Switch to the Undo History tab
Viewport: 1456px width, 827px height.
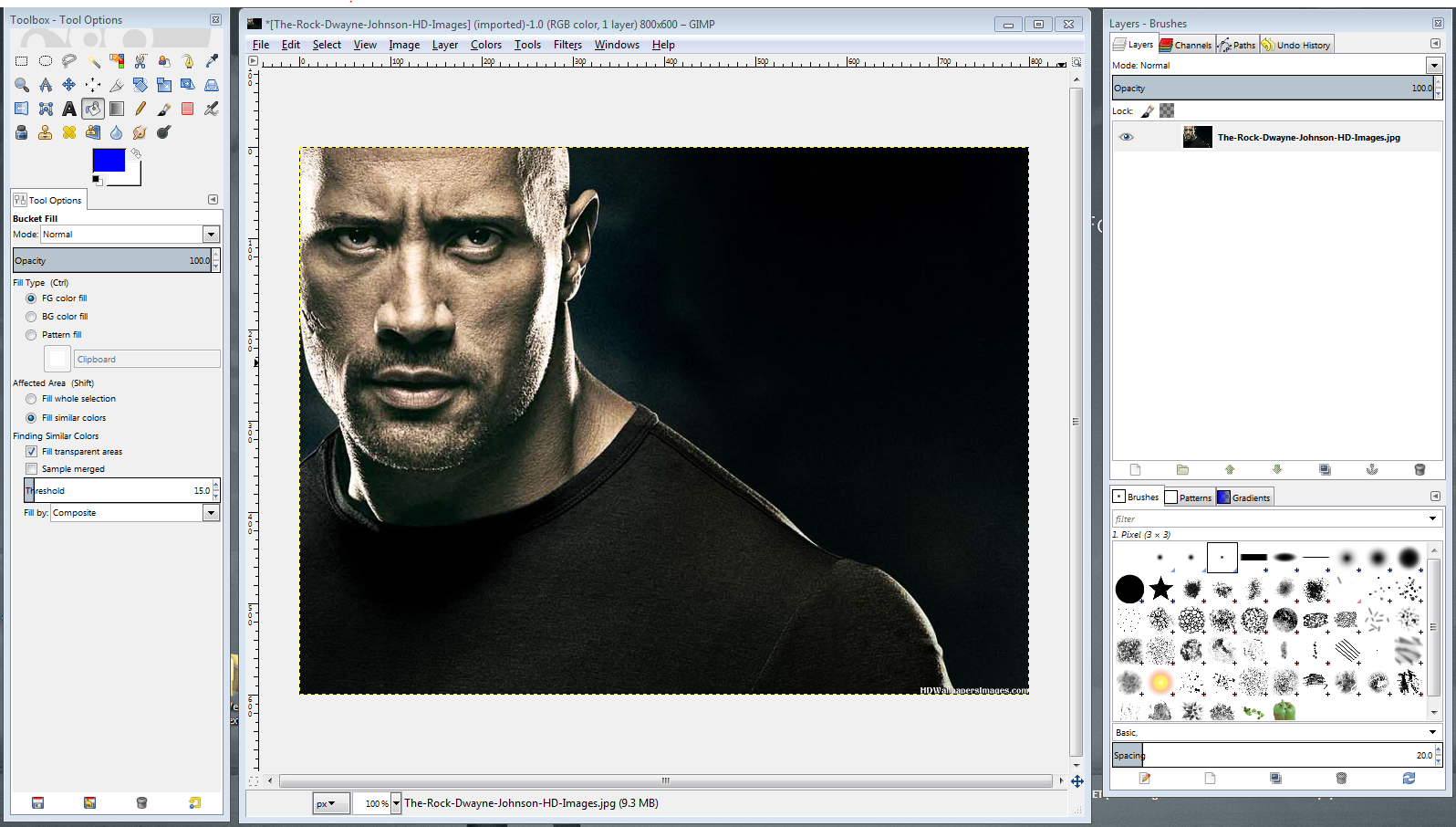pyautogui.click(x=1296, y=45)
